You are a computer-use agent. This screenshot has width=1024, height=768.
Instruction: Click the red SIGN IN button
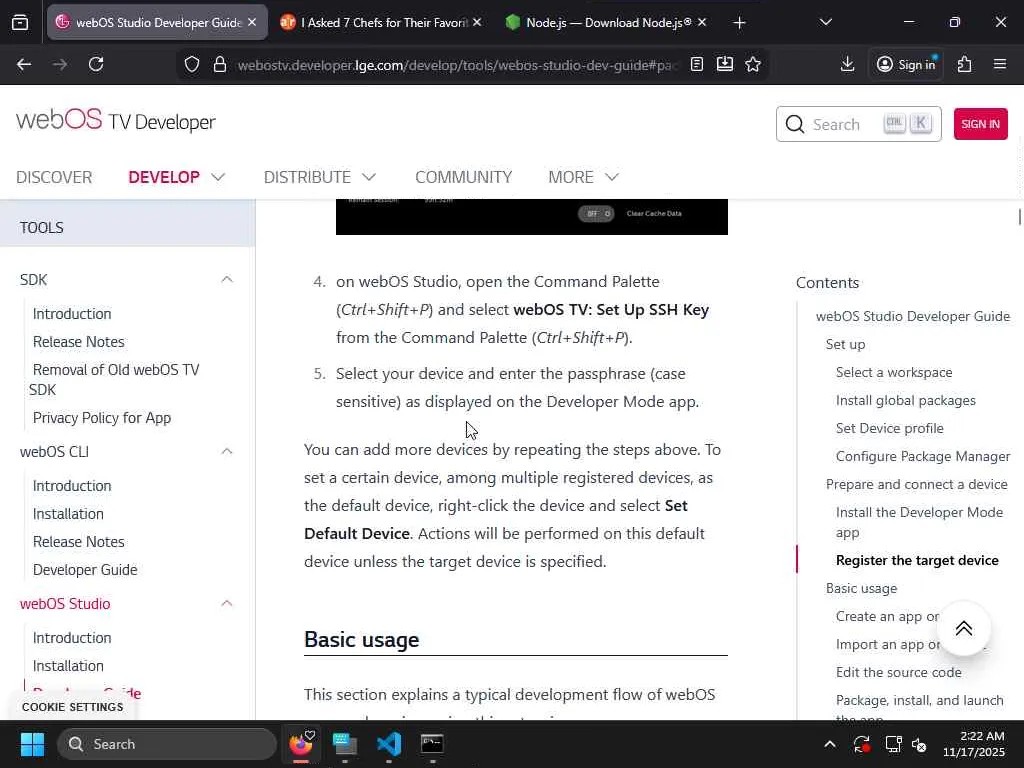[980, 124]
